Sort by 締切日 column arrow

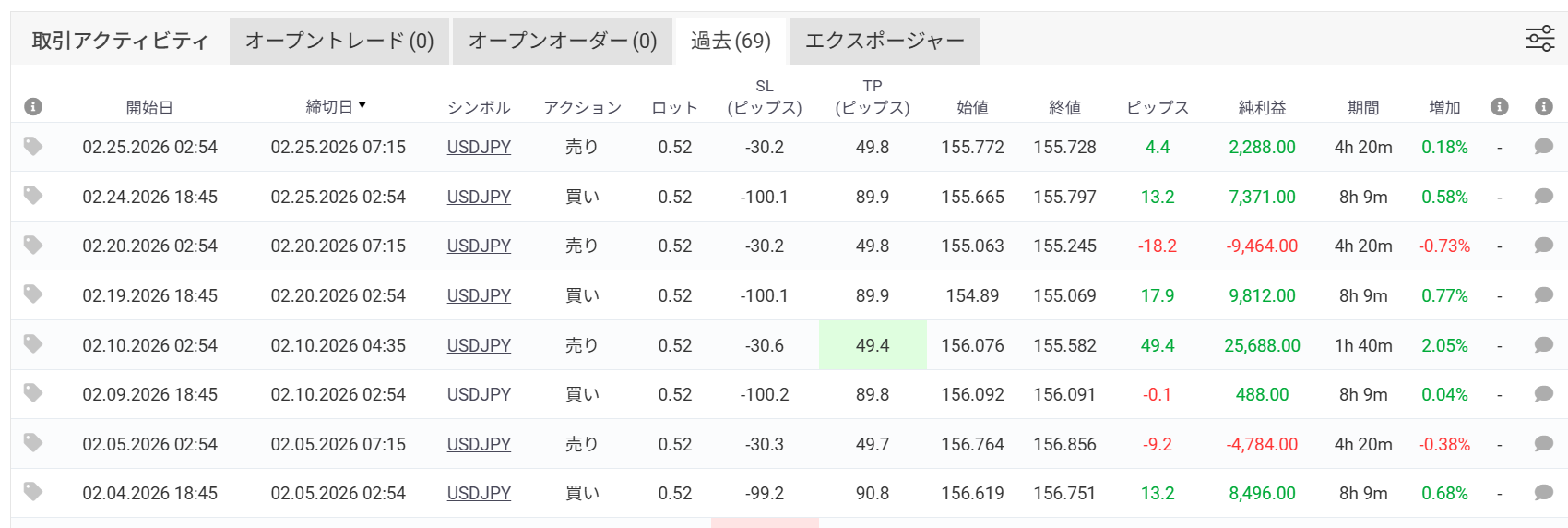362,106
